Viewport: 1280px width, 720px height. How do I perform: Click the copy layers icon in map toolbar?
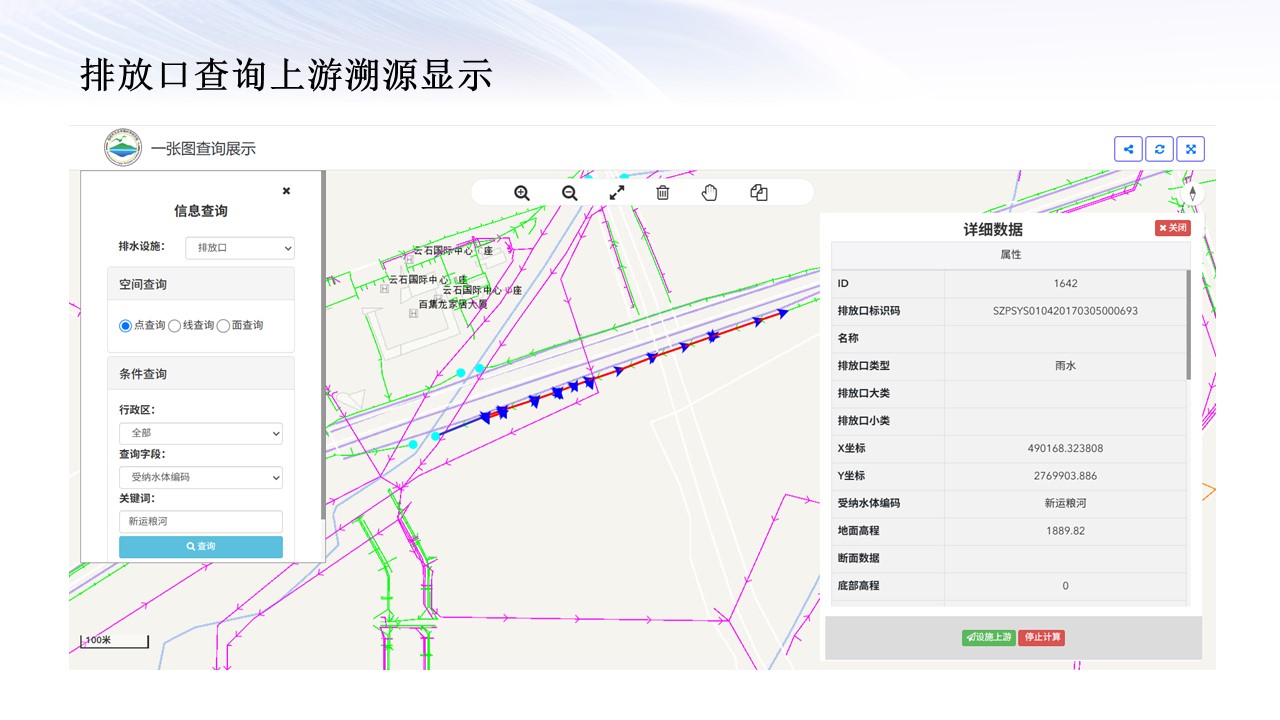click(x=758, y=193)
